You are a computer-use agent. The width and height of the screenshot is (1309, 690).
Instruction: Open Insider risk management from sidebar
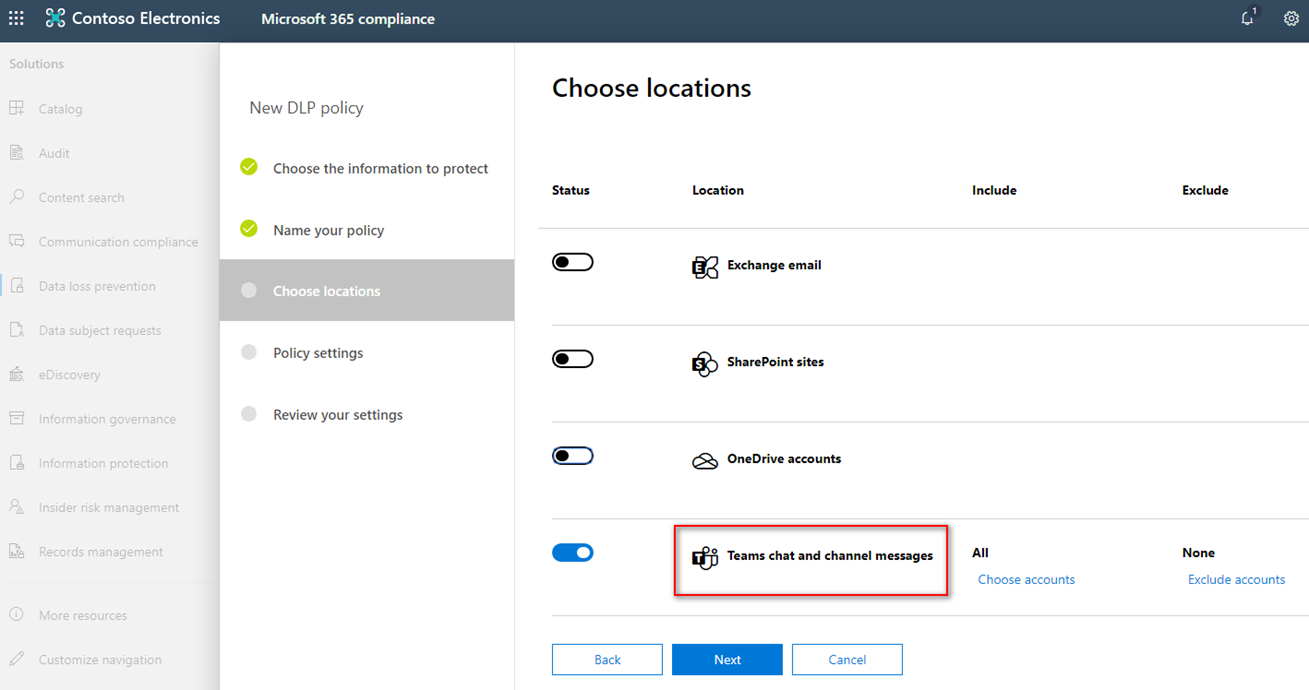(x=109, y=507)
